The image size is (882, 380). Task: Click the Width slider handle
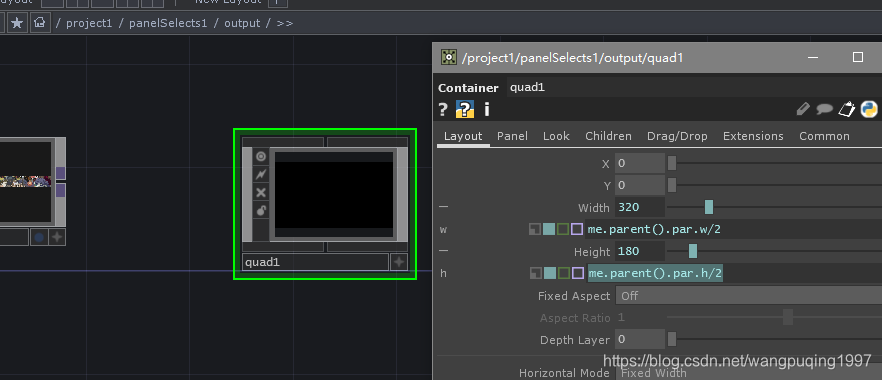[x=709, y=207]
